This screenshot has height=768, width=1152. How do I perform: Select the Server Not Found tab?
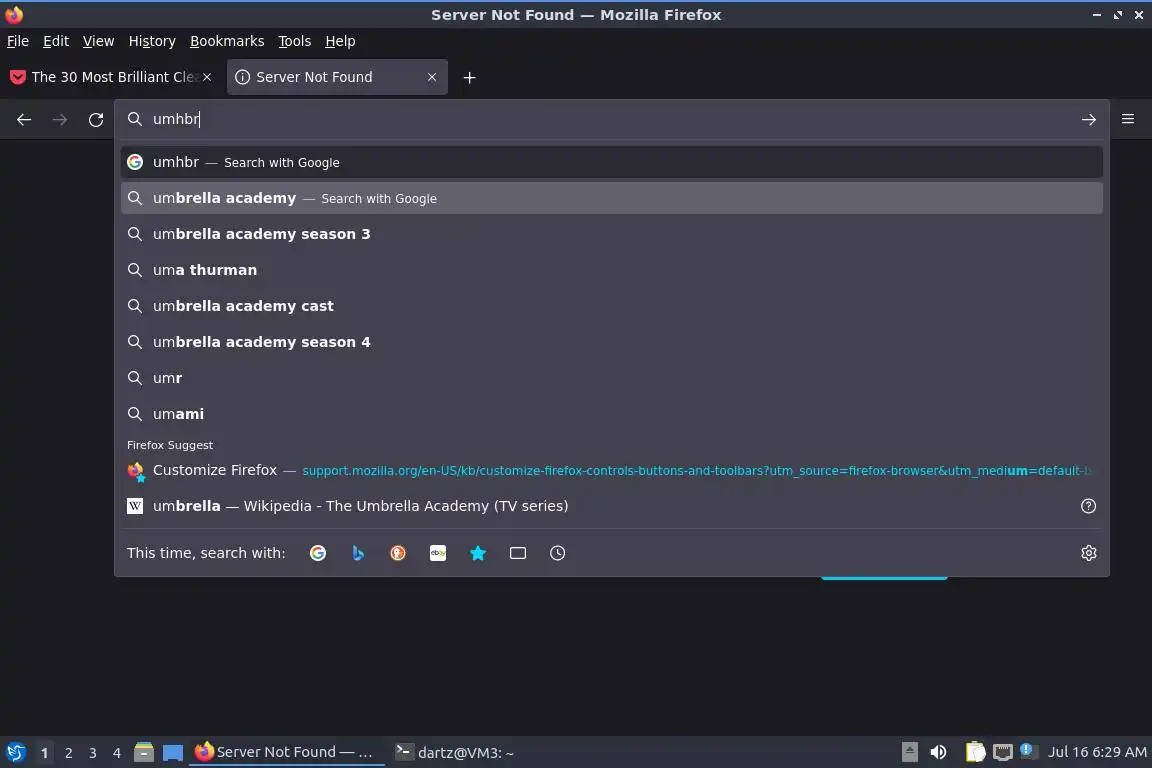click(x=336, y=77)
